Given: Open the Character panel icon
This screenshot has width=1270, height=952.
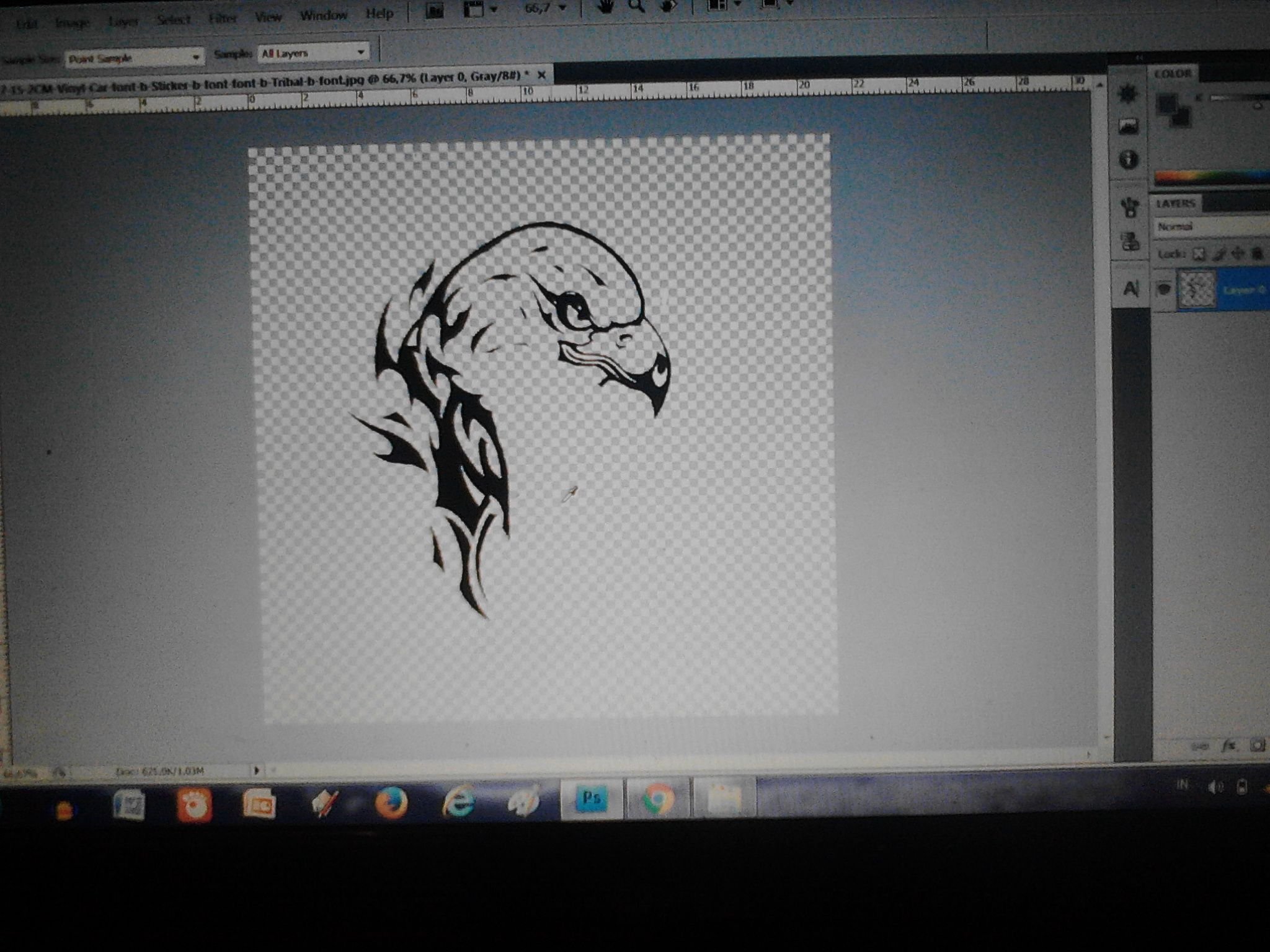Looking at the screenshot, I should click(1131, 288).
